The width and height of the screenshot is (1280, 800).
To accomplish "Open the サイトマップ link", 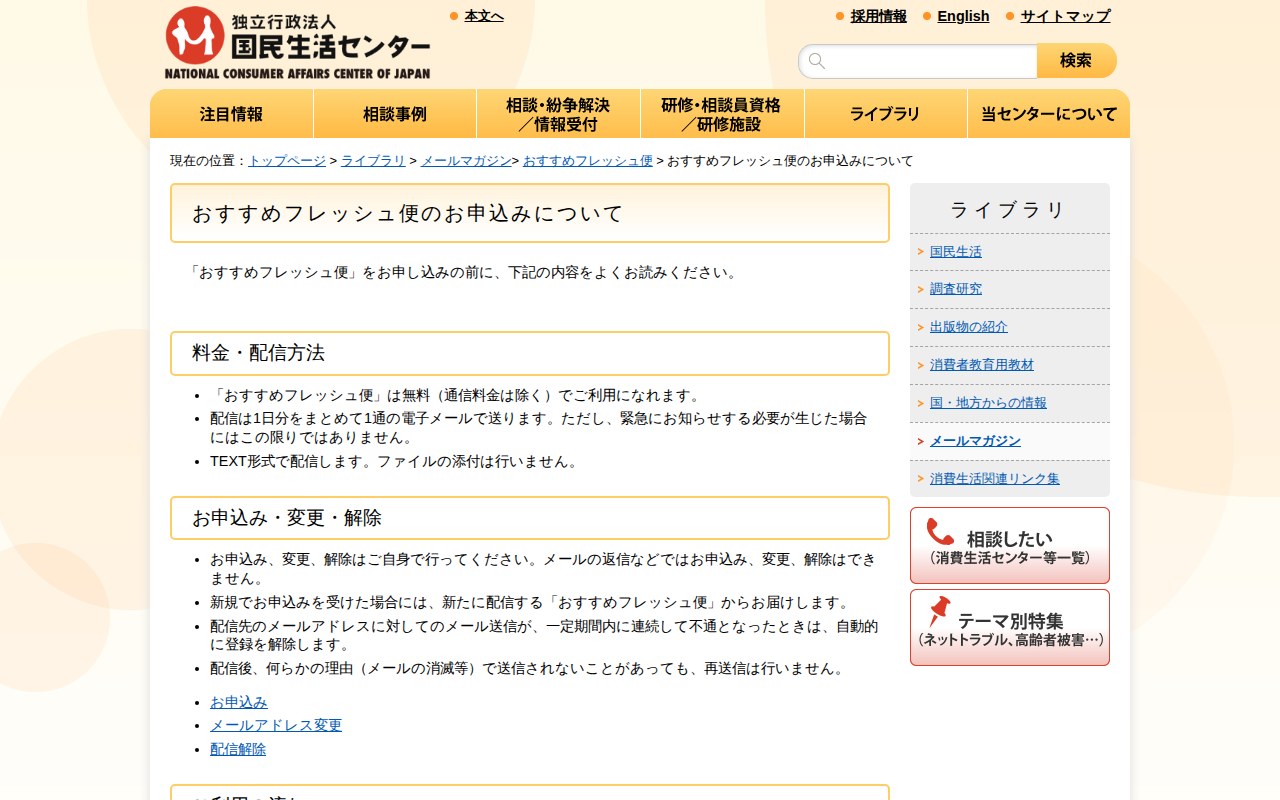I will coord(1065,16).
